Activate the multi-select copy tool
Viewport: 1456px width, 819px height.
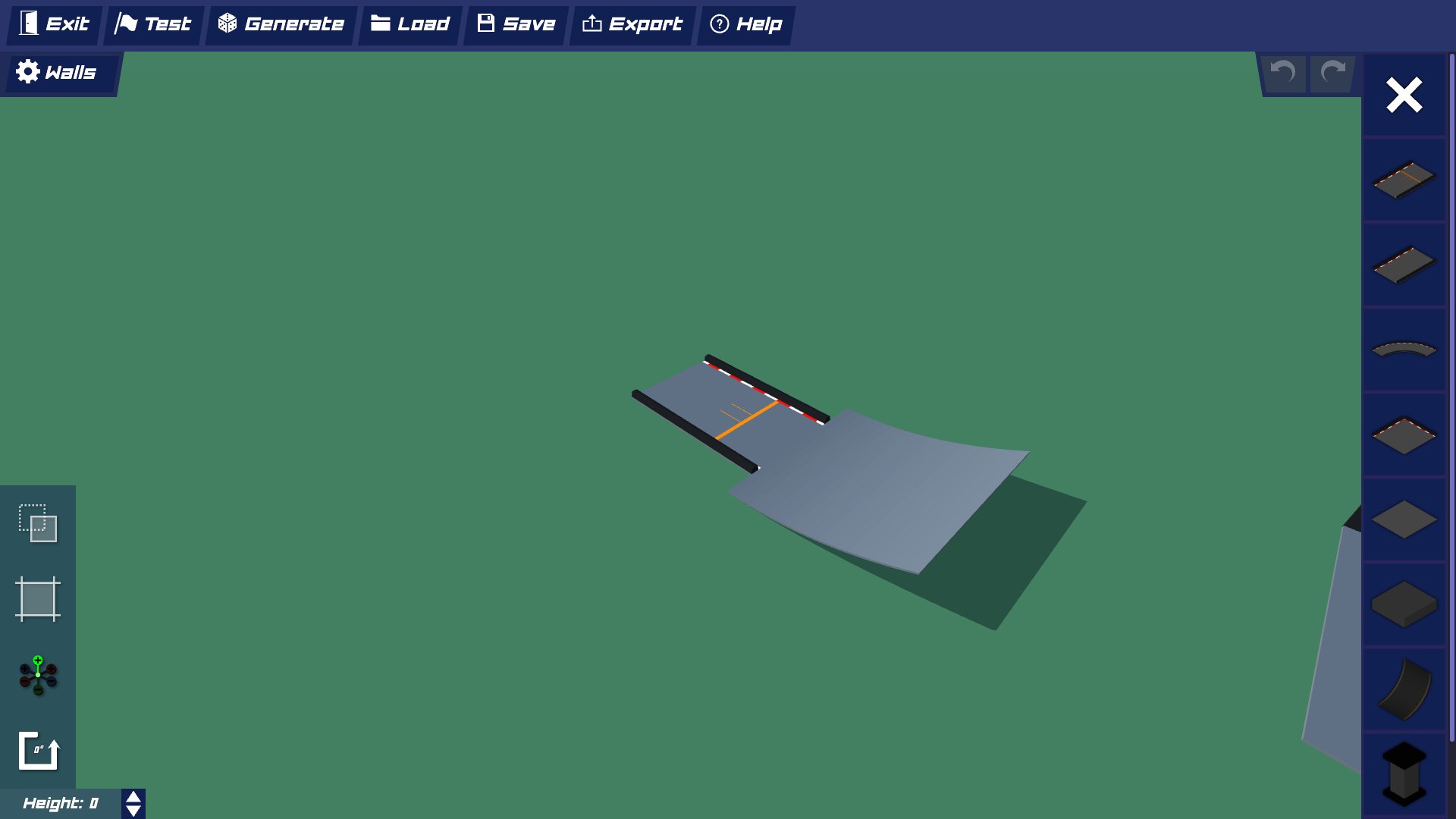(x=38, y=523)
